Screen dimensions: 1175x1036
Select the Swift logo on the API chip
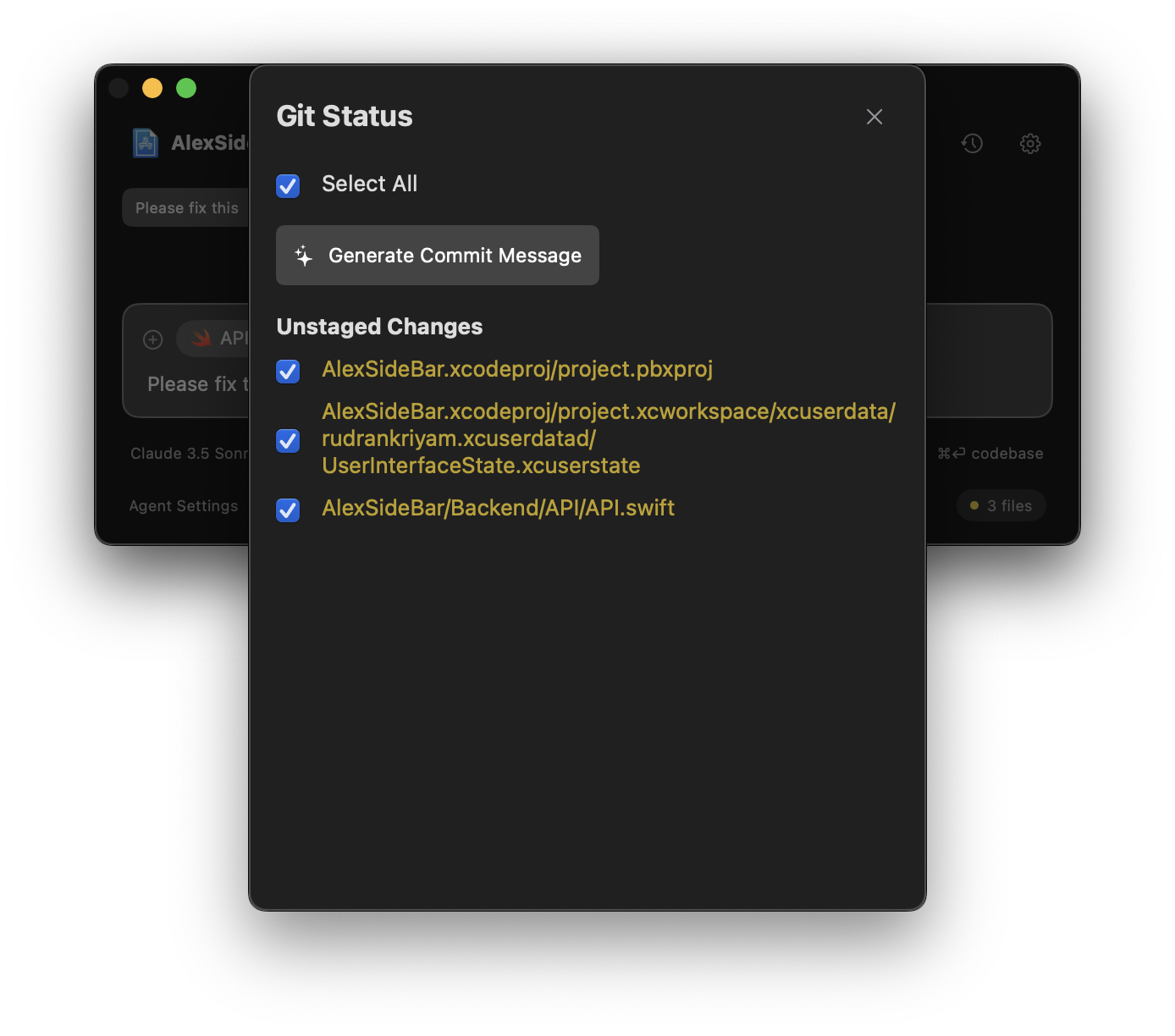(201, 338)
